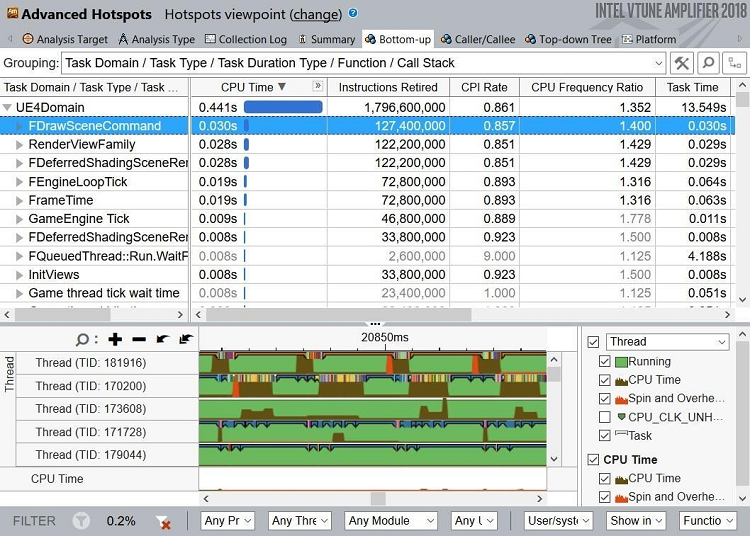
Task: Switch to the Summary tab
Action: point(327,39)
